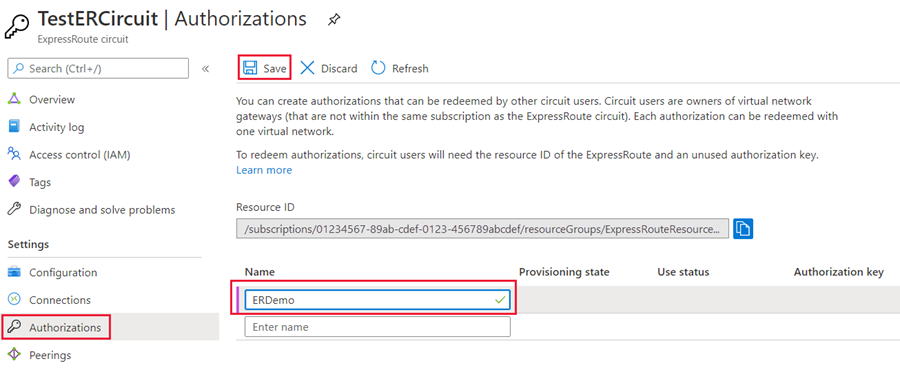Click the Resource ID label

265,207
